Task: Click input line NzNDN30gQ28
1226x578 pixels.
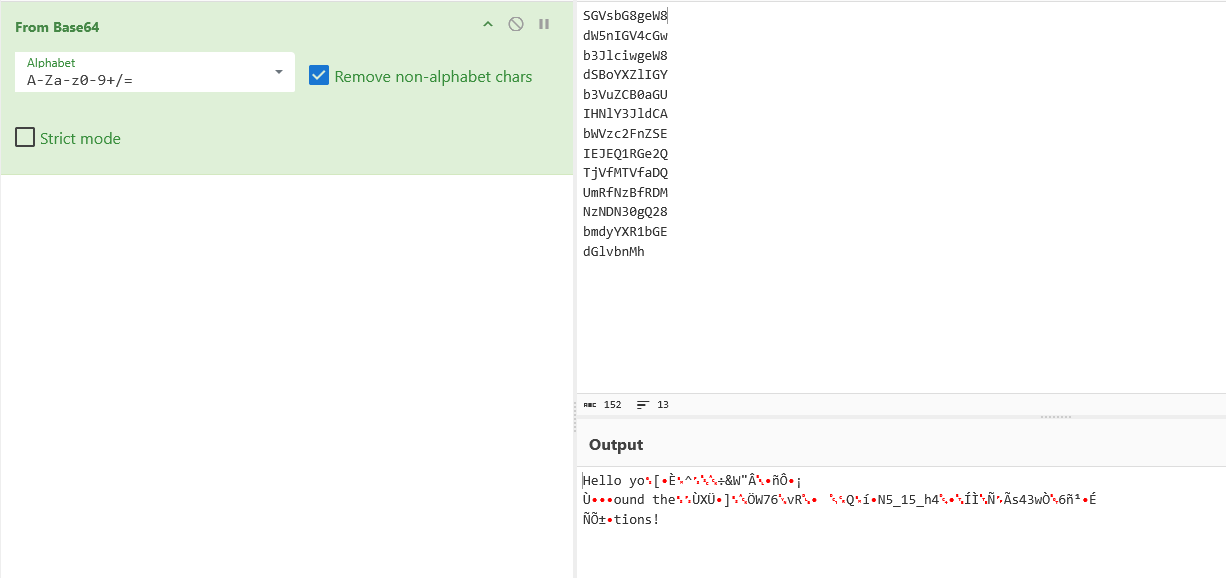Action: tap(625, 212)
